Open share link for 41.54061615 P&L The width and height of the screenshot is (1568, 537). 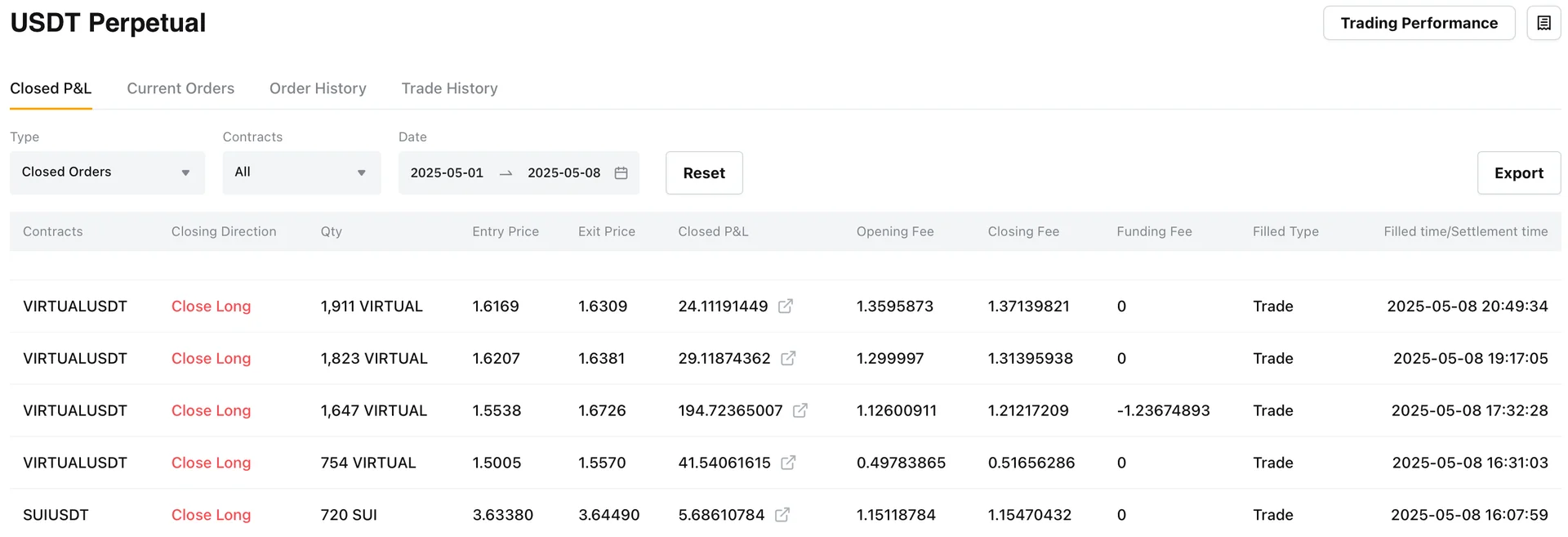point(788,463)
